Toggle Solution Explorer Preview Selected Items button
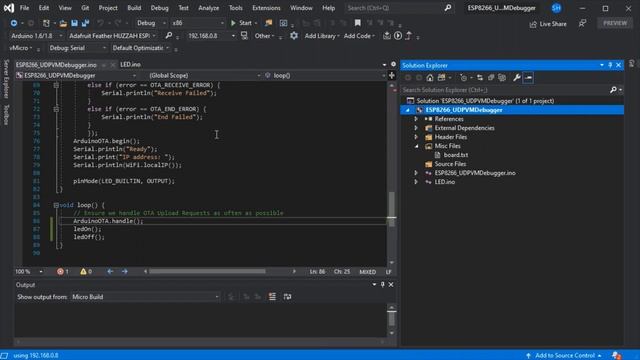 click(x=528, y=78)
